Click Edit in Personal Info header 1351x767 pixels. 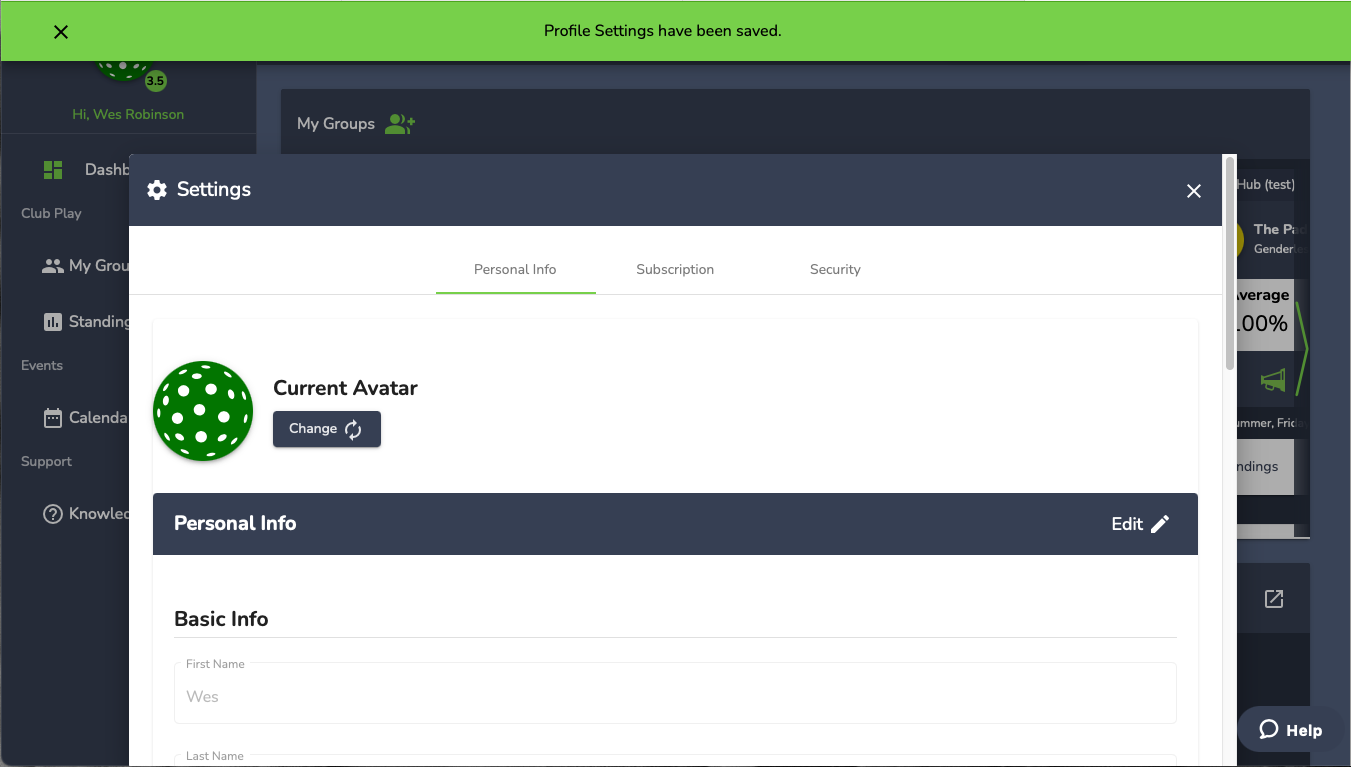1140,524
